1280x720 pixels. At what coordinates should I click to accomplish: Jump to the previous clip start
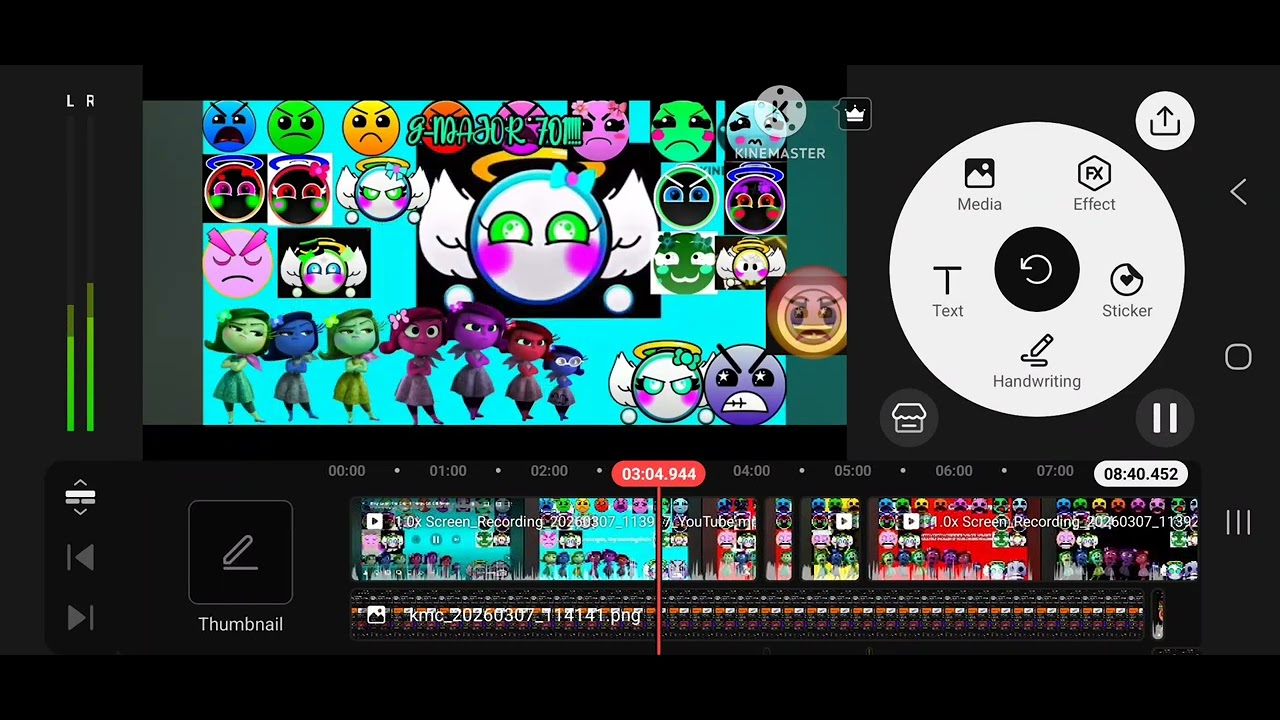coord(80,557)
